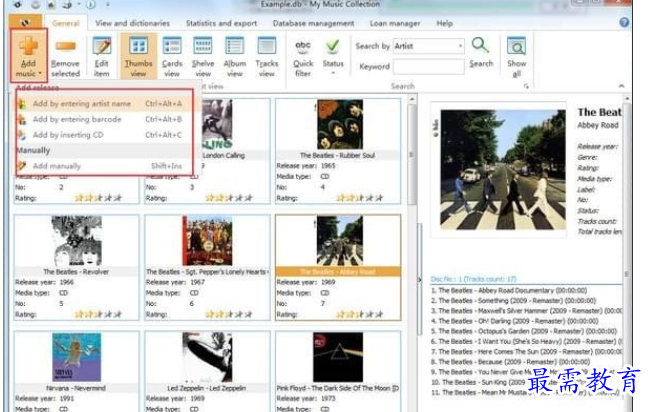Open Database management tab
The height and width of the screenshot is (412, 649).
(313, 23)
